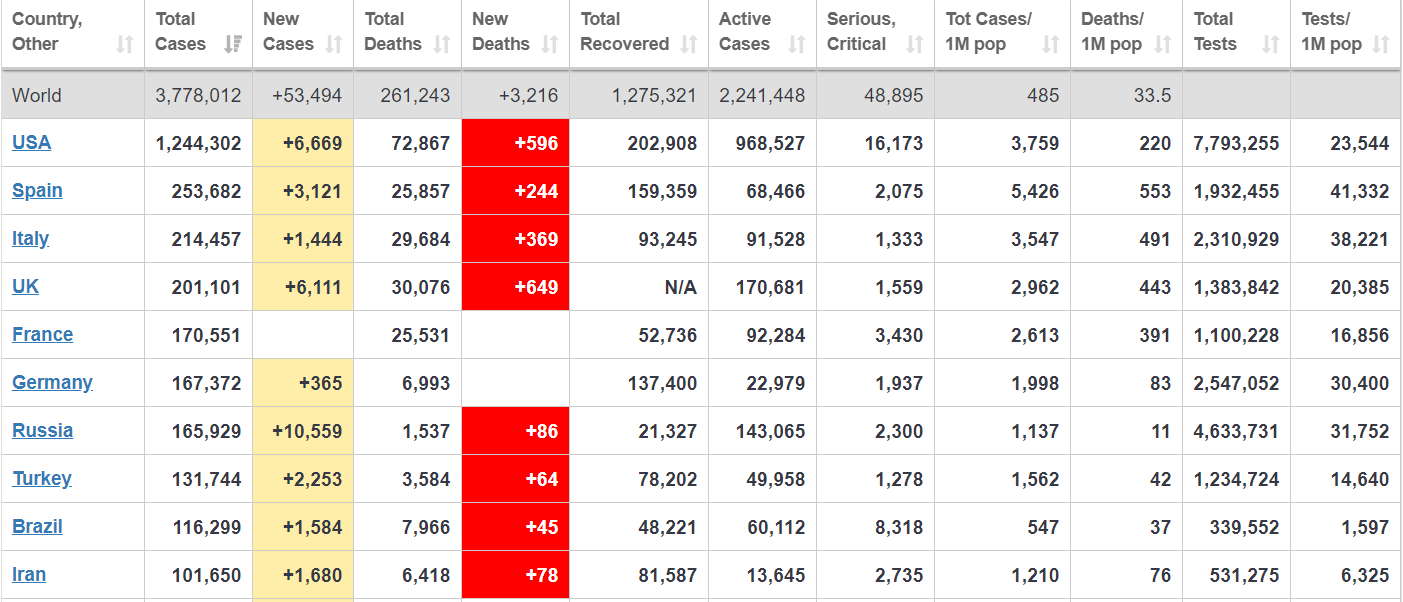Click sort icon in Deaths/1M pop header
The image size is (1403, 602).
1163,44
